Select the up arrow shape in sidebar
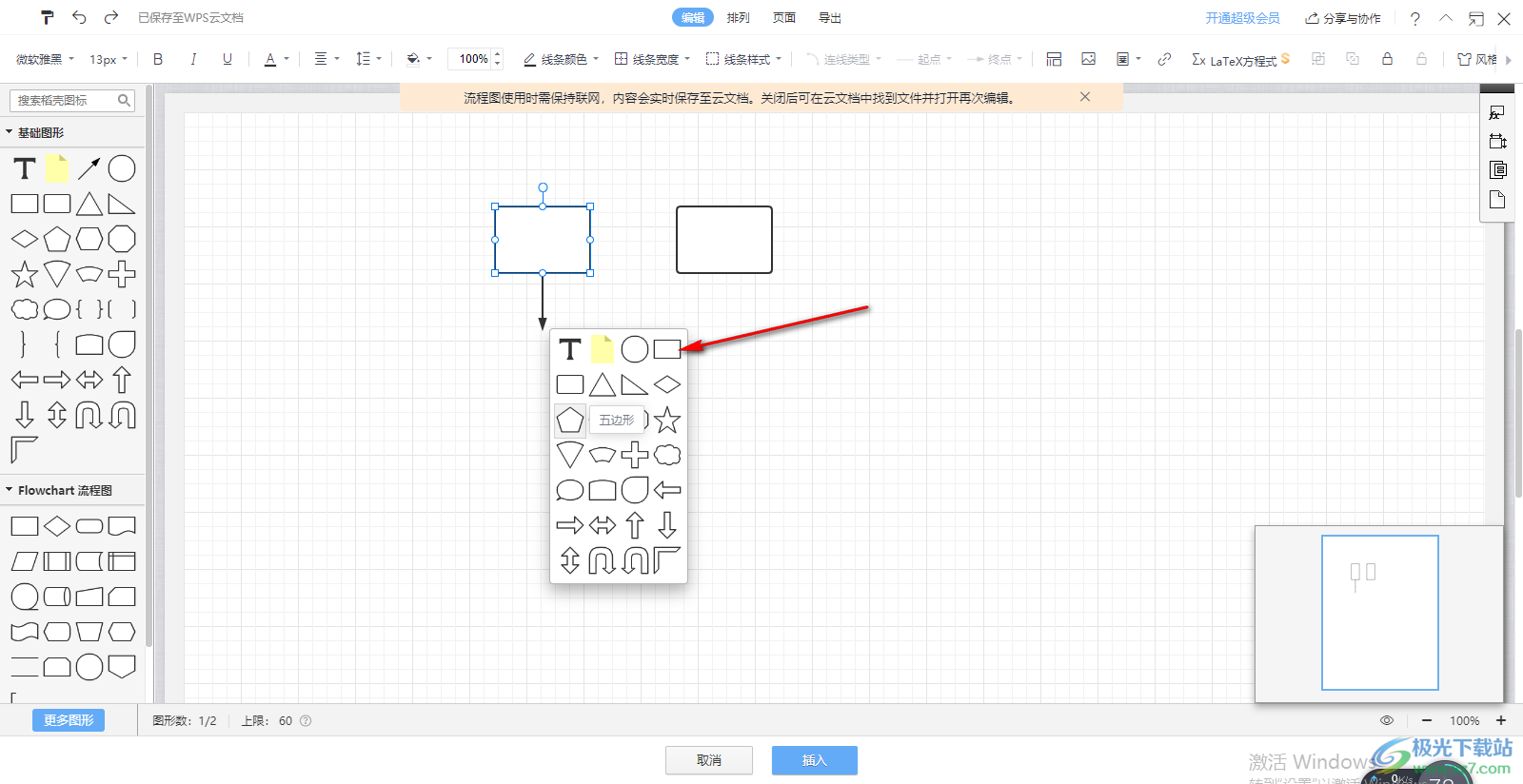The height and width of the screenshot is (784, 1523). (x=122, y=380)
